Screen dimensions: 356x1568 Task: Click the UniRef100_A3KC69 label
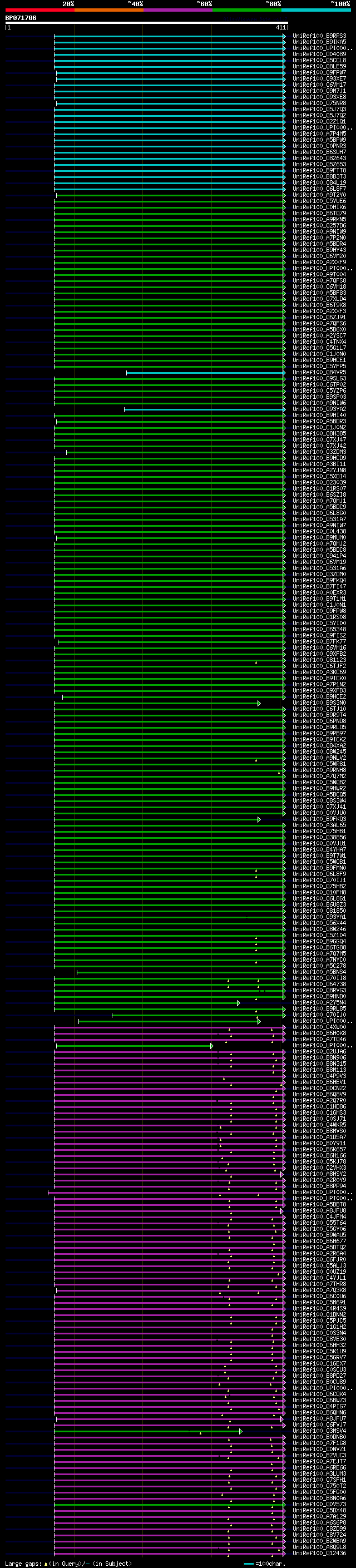point(319,672)
